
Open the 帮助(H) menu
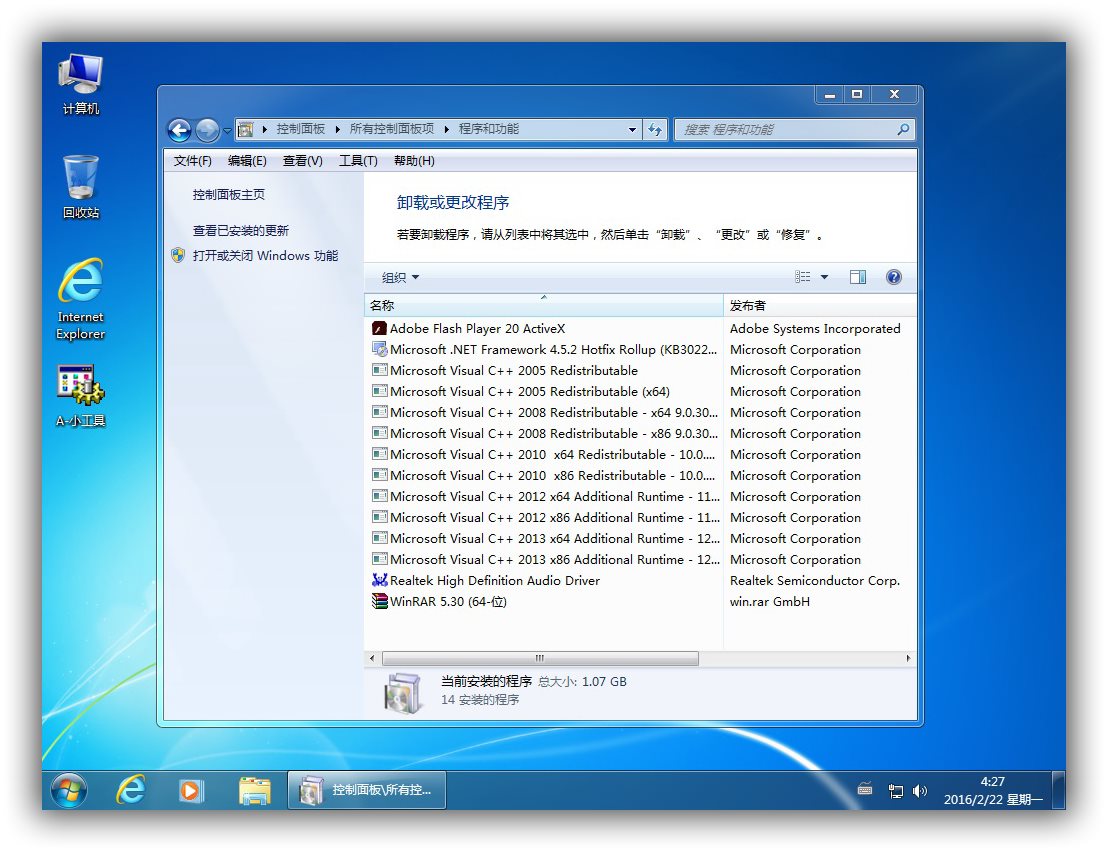[x=414, y=160]
